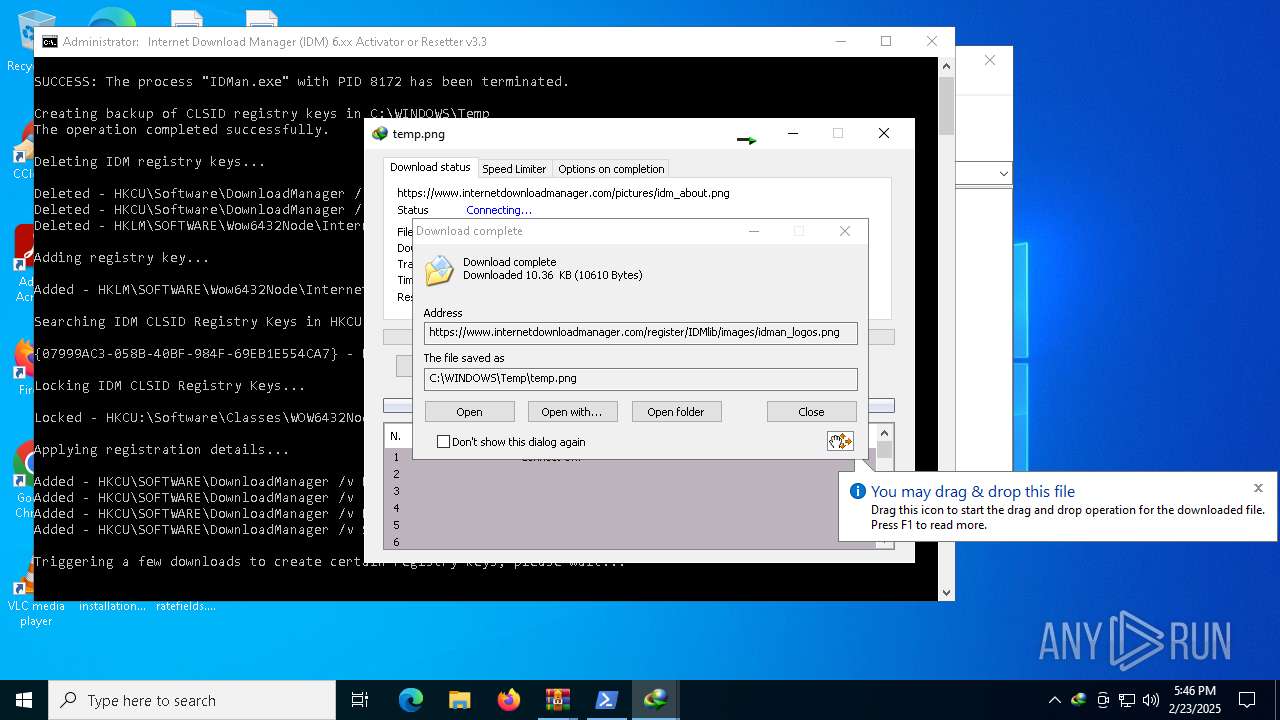The image size is (1280, 720).
Task: Maximize the command prompt window
Action: pos(885,41)
